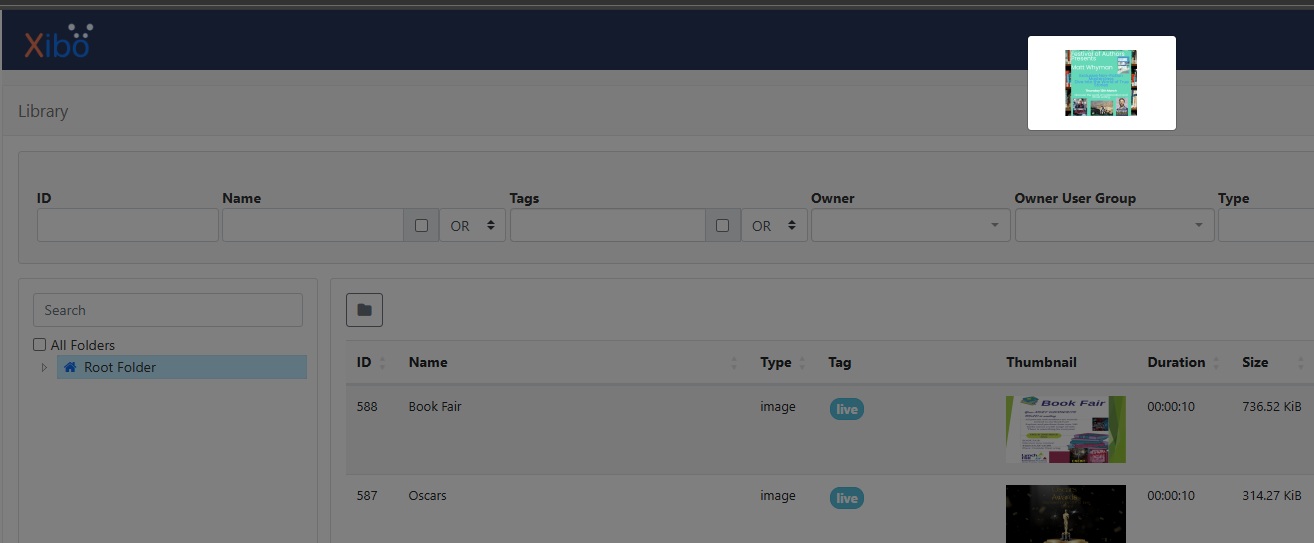Click the Xibo logo in the header

point(58,43)
